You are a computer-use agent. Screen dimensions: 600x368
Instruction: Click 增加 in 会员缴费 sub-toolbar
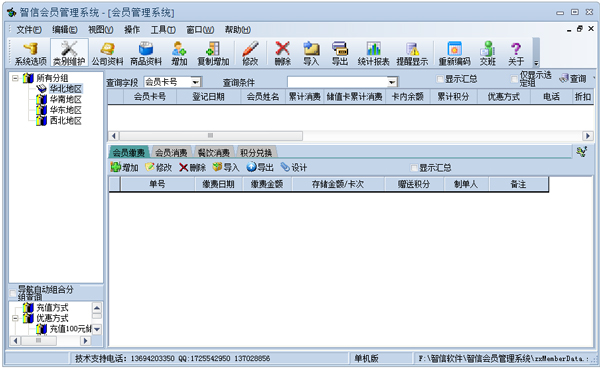click(124, 167)
